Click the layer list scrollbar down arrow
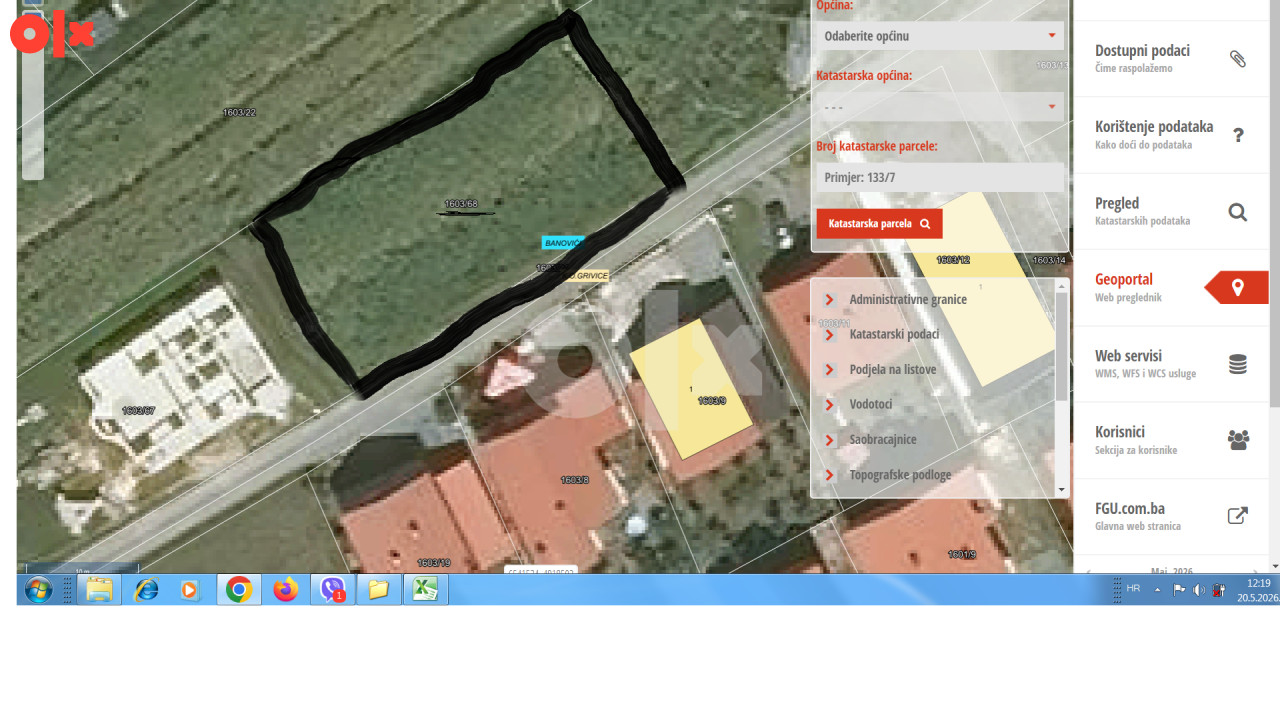The image size is (1280, 720). pyautogui.click(x=1062, y=490)
